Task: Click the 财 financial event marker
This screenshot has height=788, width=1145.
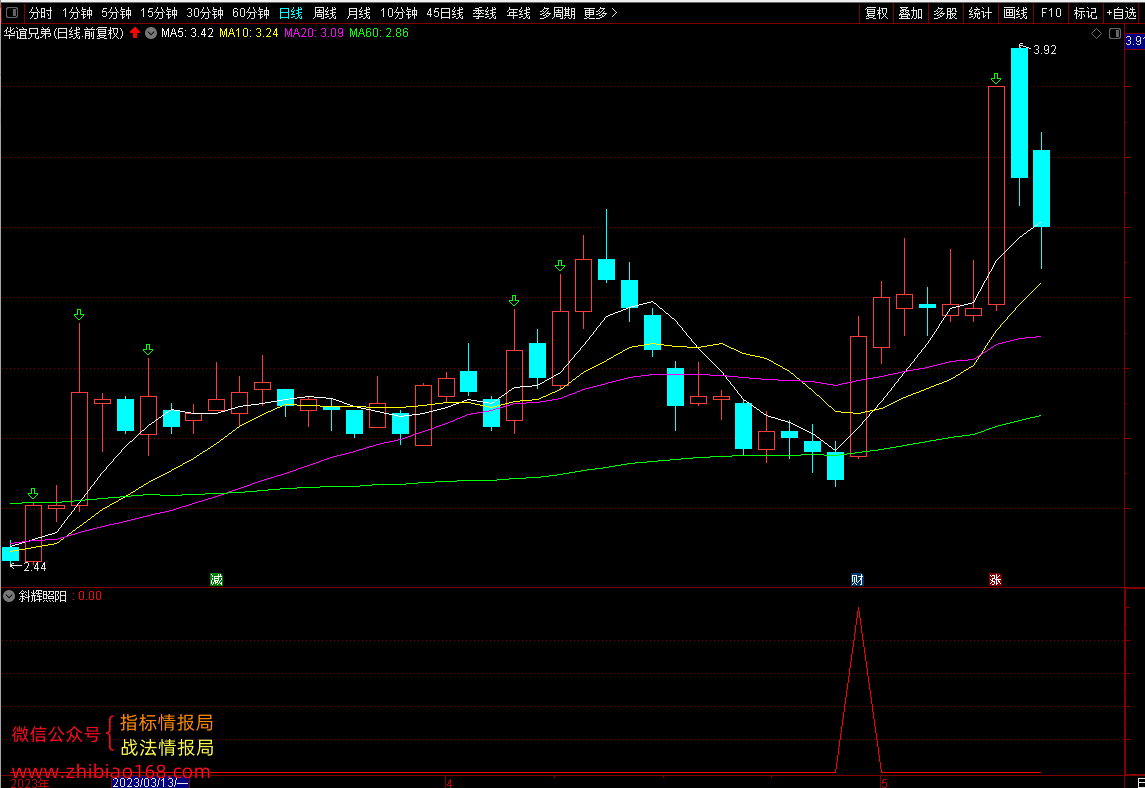Action: click(x=857, y=580)
